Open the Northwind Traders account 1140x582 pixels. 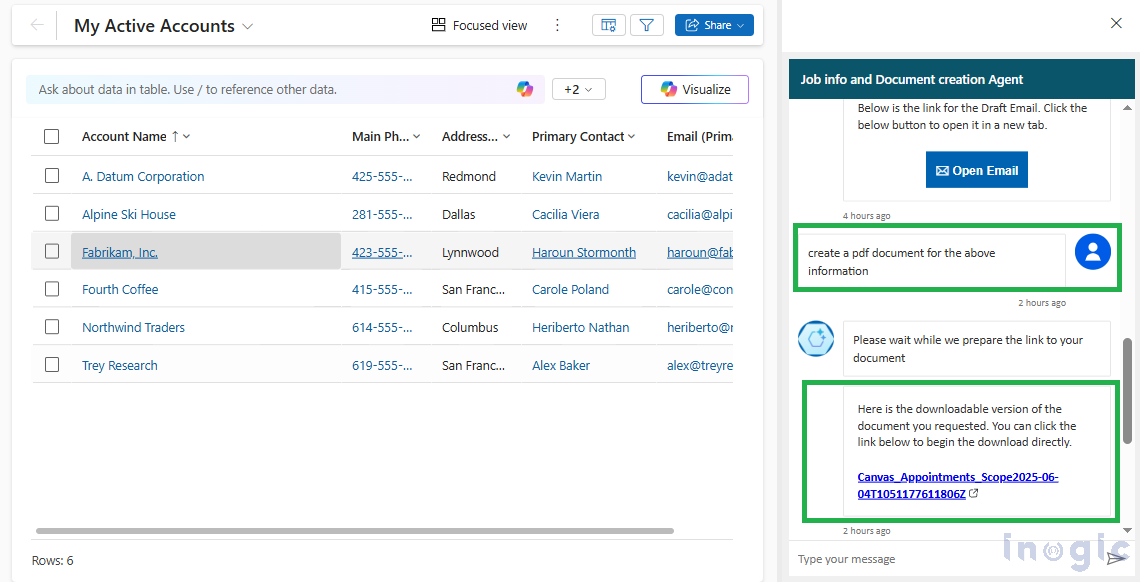click(x=133, y=327)
